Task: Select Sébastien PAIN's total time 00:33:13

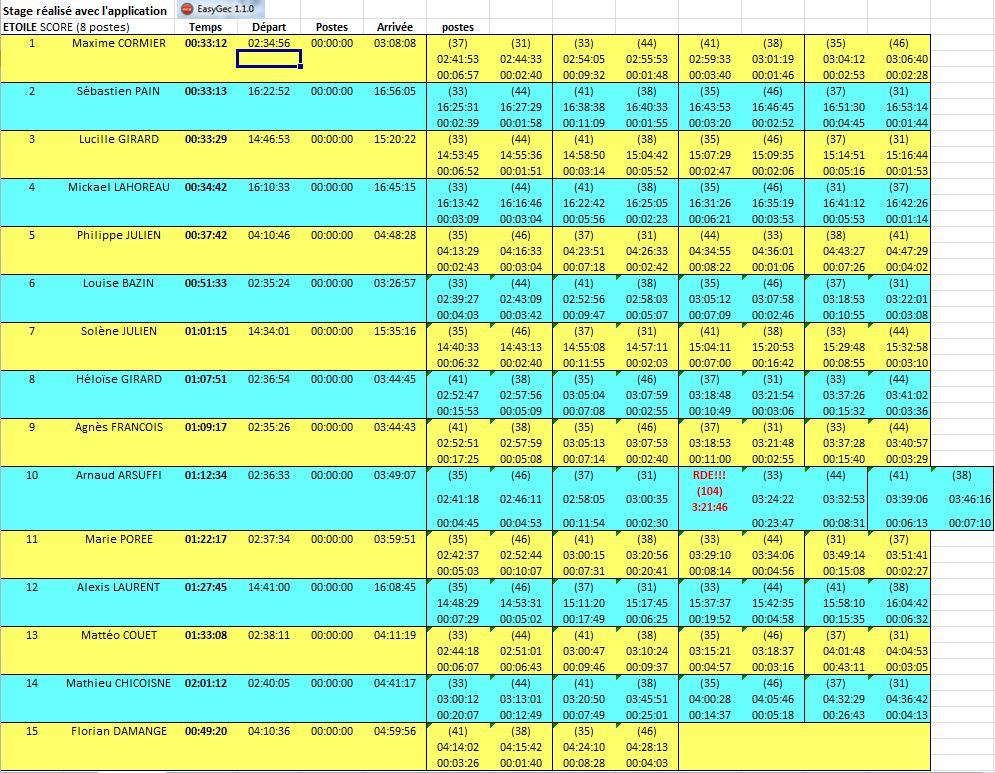Action: click(x=206, y=91)
